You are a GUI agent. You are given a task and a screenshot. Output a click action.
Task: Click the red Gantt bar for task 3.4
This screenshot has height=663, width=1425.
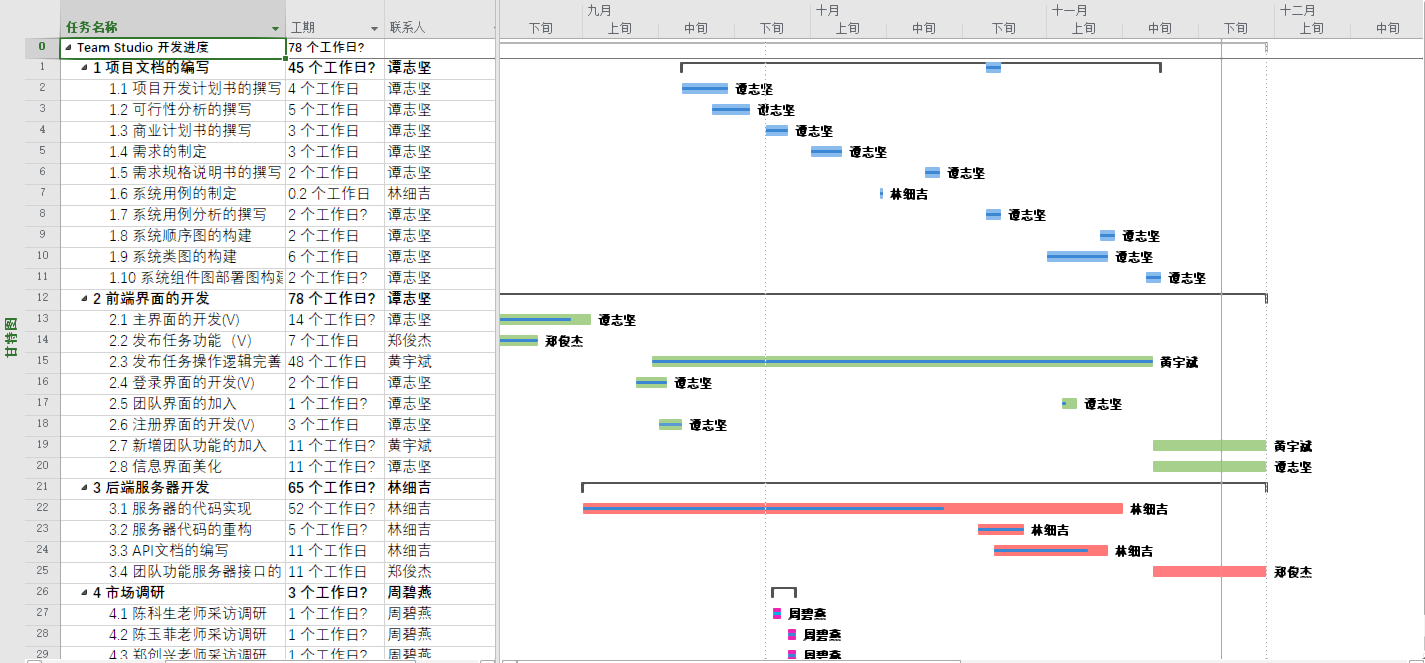(x=1209, y=572)
